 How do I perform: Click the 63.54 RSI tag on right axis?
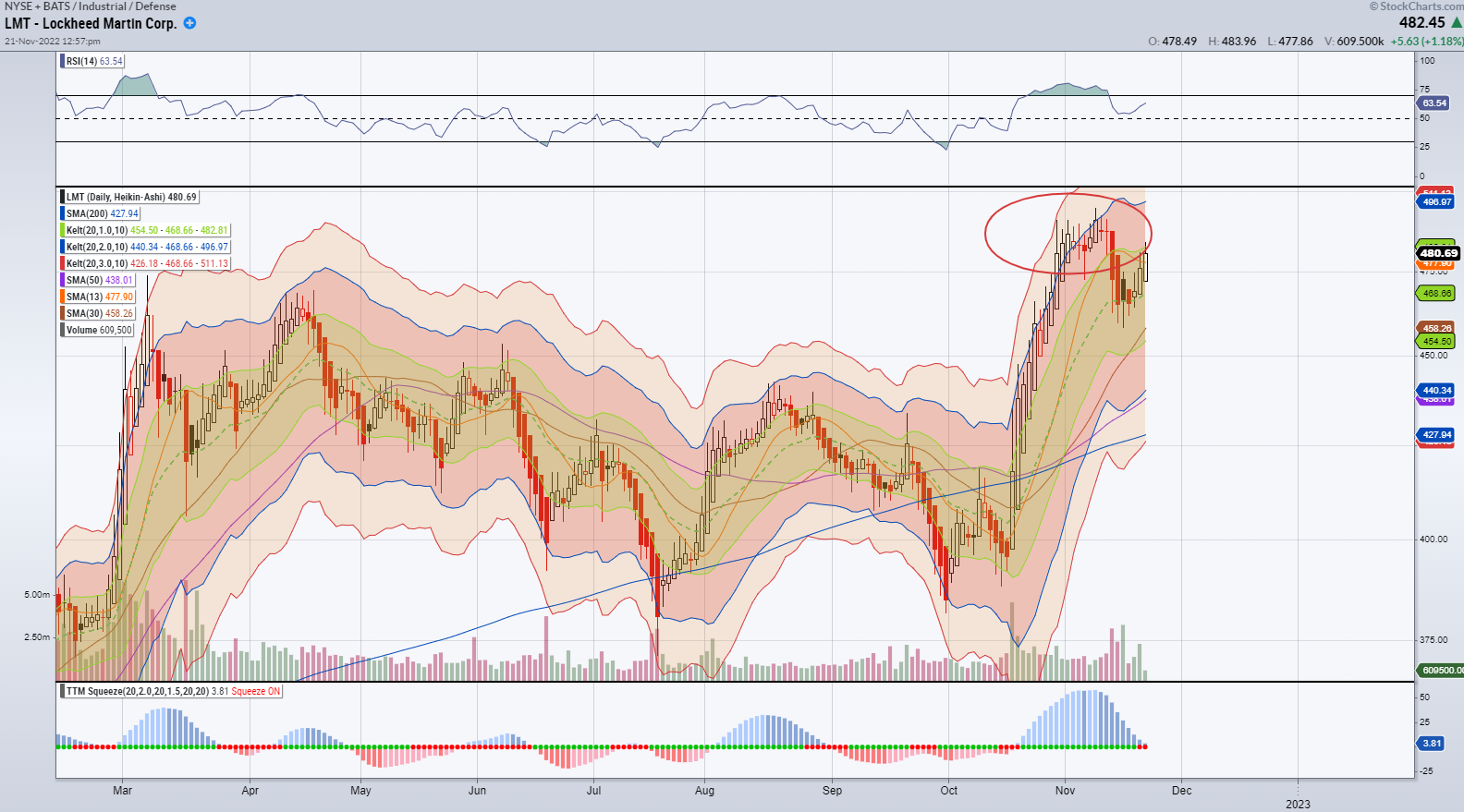(1433, 103)
